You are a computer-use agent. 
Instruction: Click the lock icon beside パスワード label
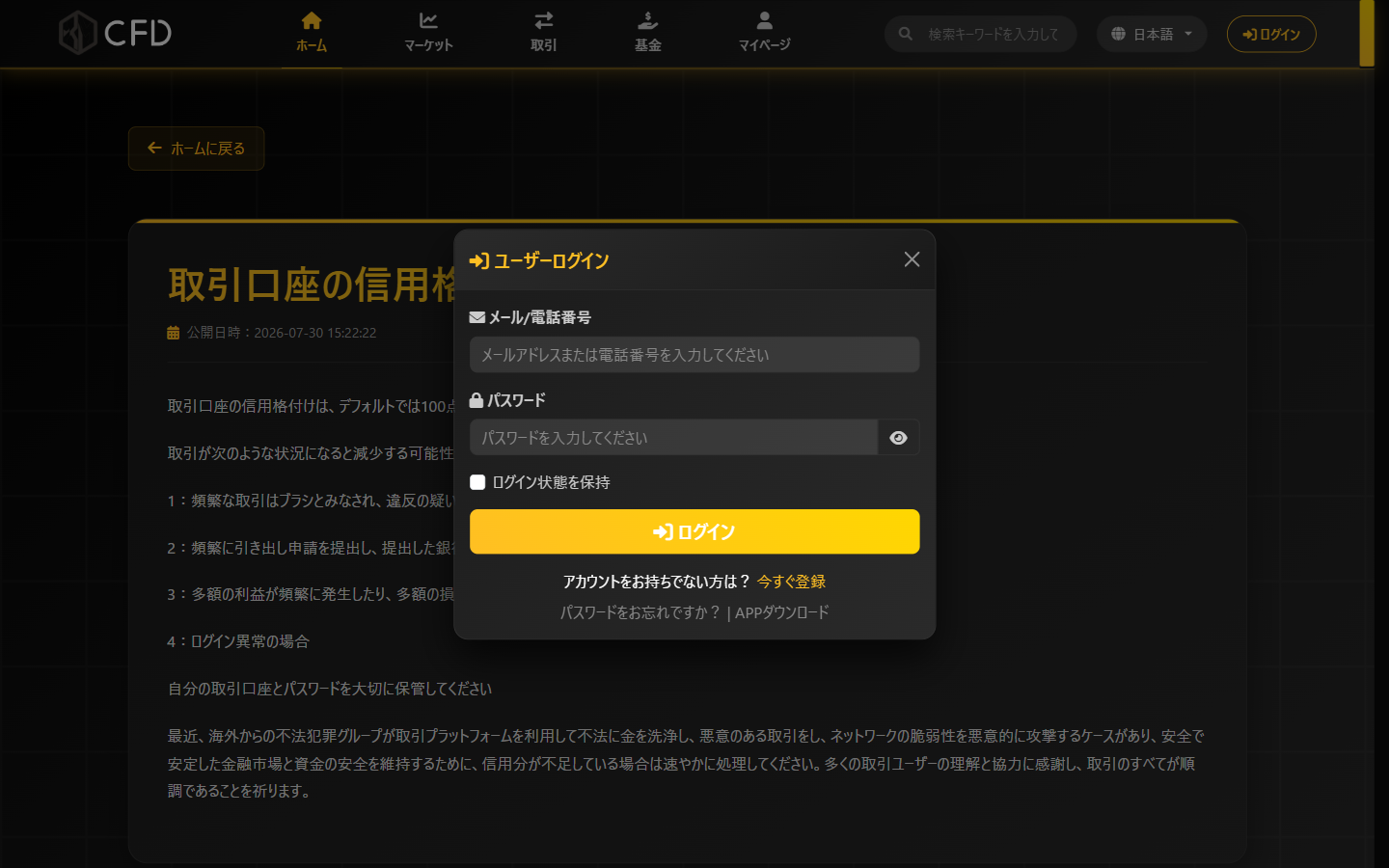pos(476,400)
